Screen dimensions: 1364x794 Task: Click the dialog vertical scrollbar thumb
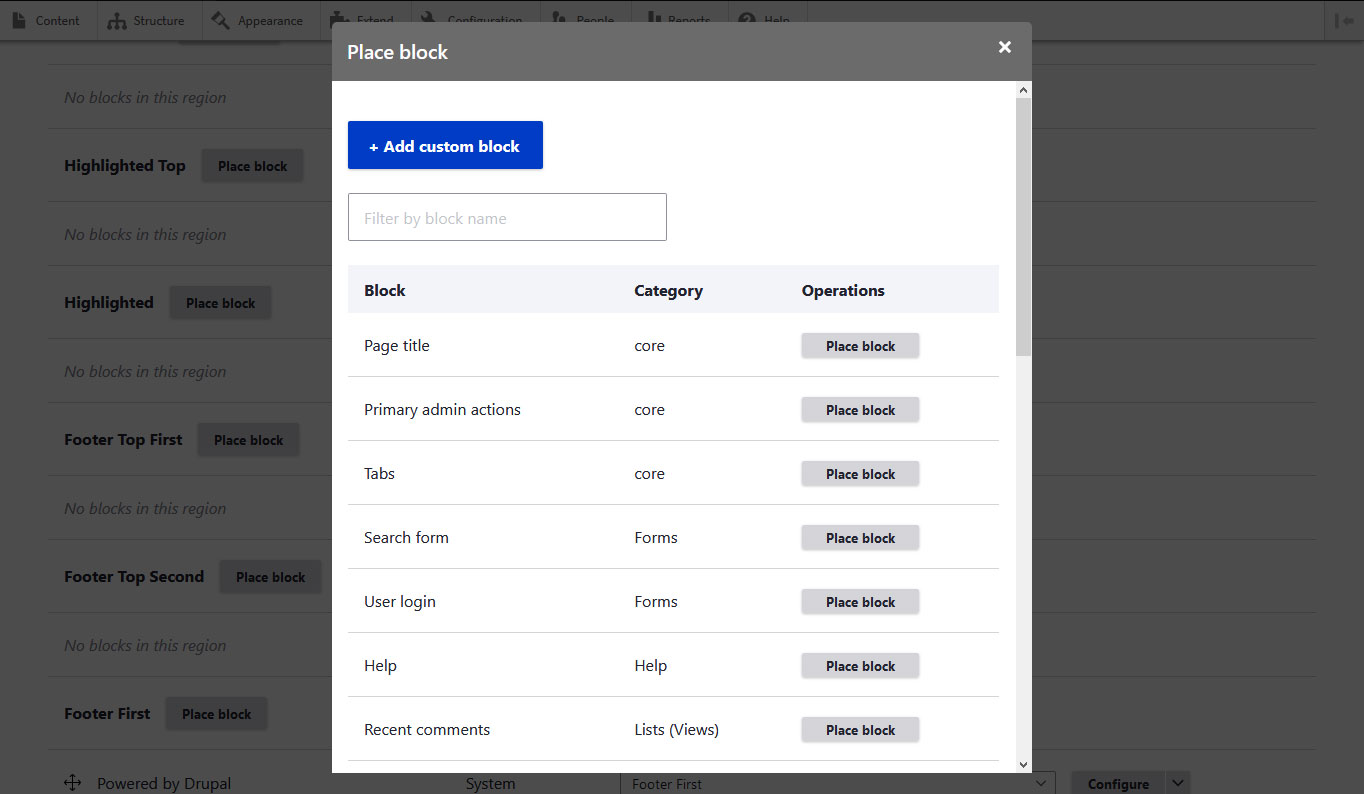click(x=1023, y=227)
